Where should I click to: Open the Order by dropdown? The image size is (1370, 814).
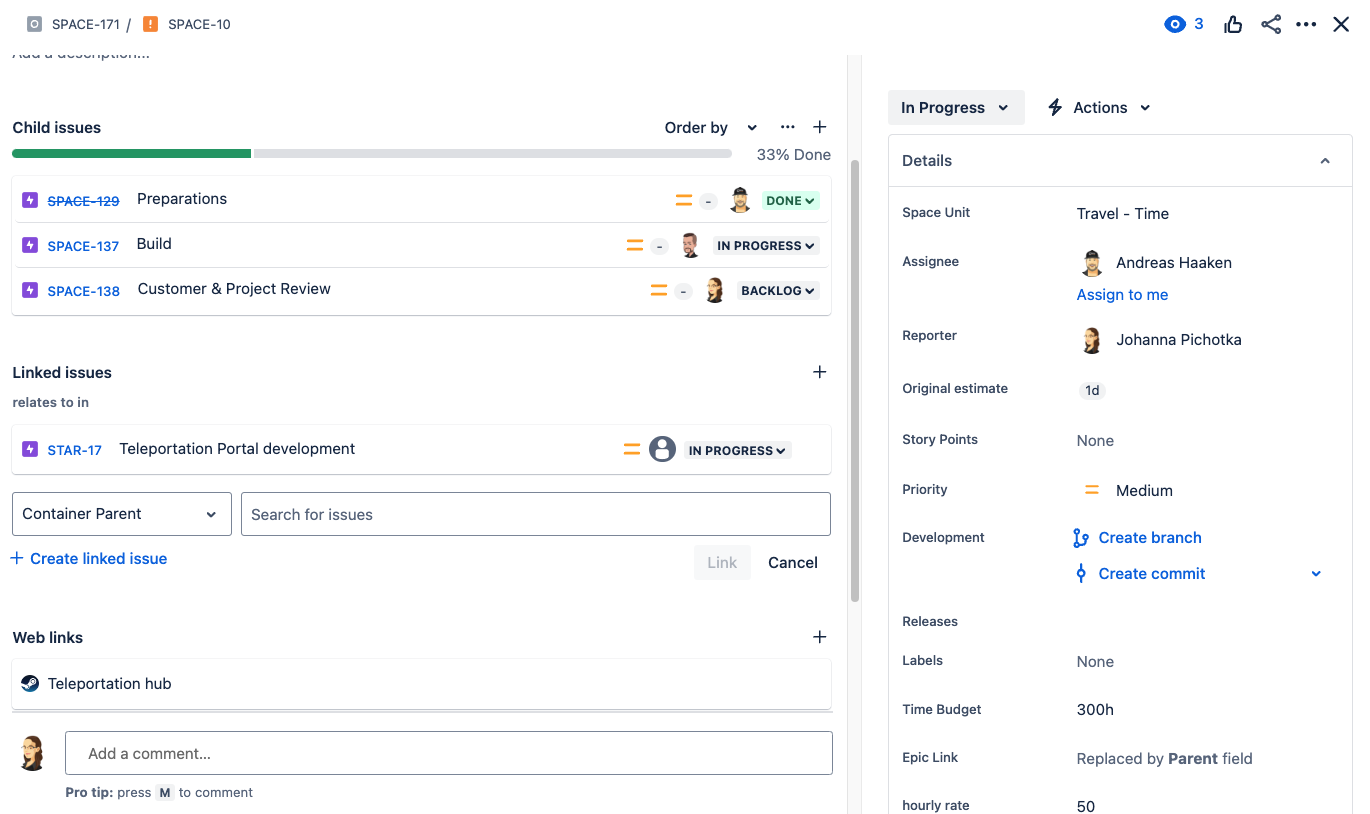(x=710, y=127)
